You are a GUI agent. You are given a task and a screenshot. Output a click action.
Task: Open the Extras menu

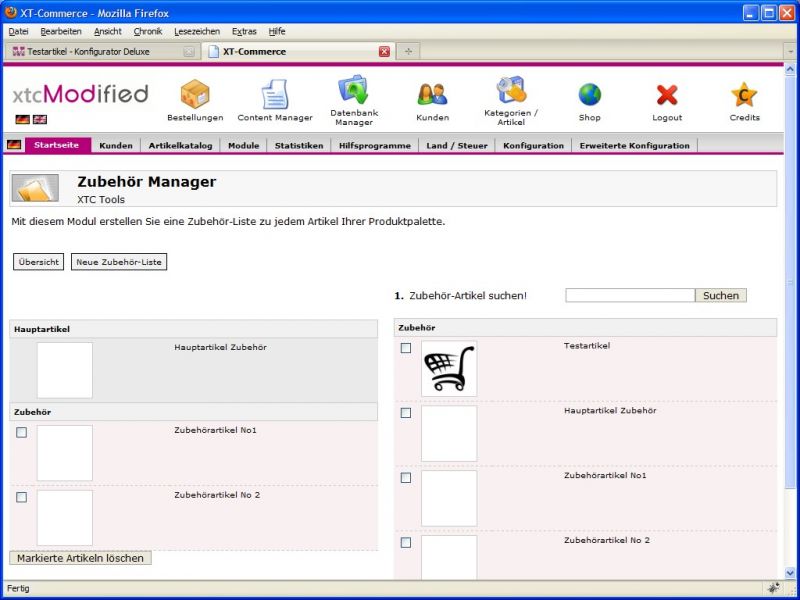tap(244, 31)
